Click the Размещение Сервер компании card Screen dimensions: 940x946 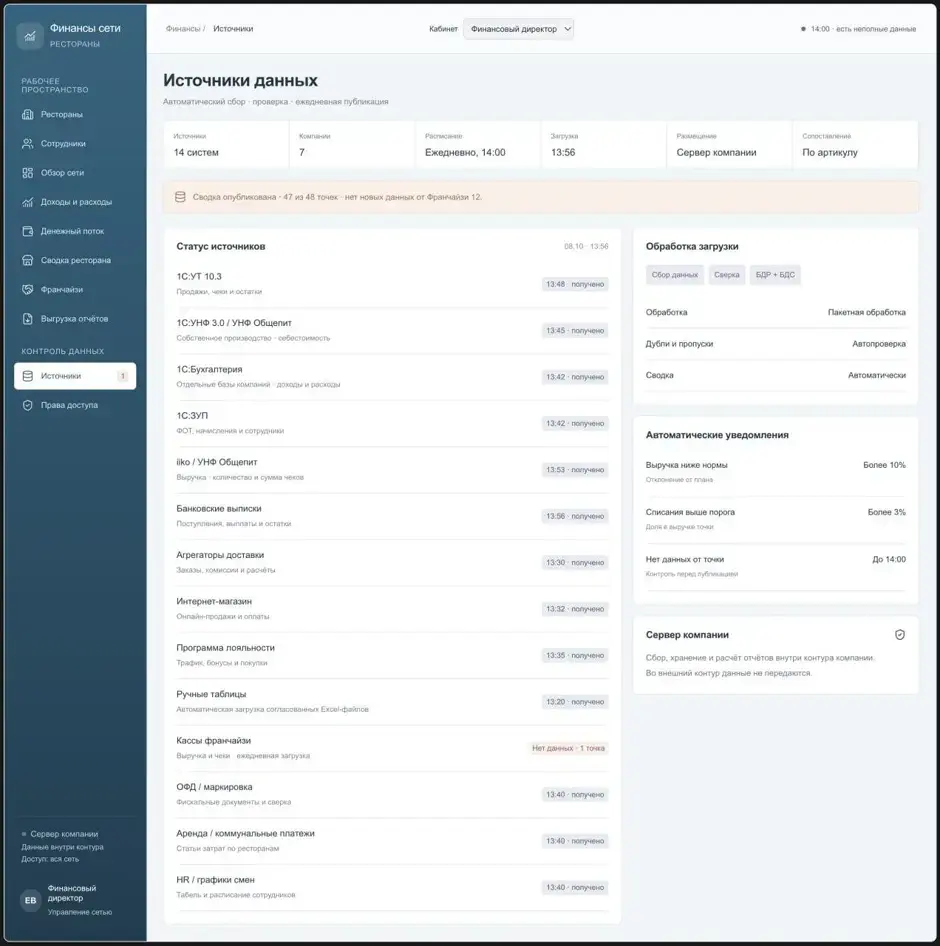(x=729, y=145)
